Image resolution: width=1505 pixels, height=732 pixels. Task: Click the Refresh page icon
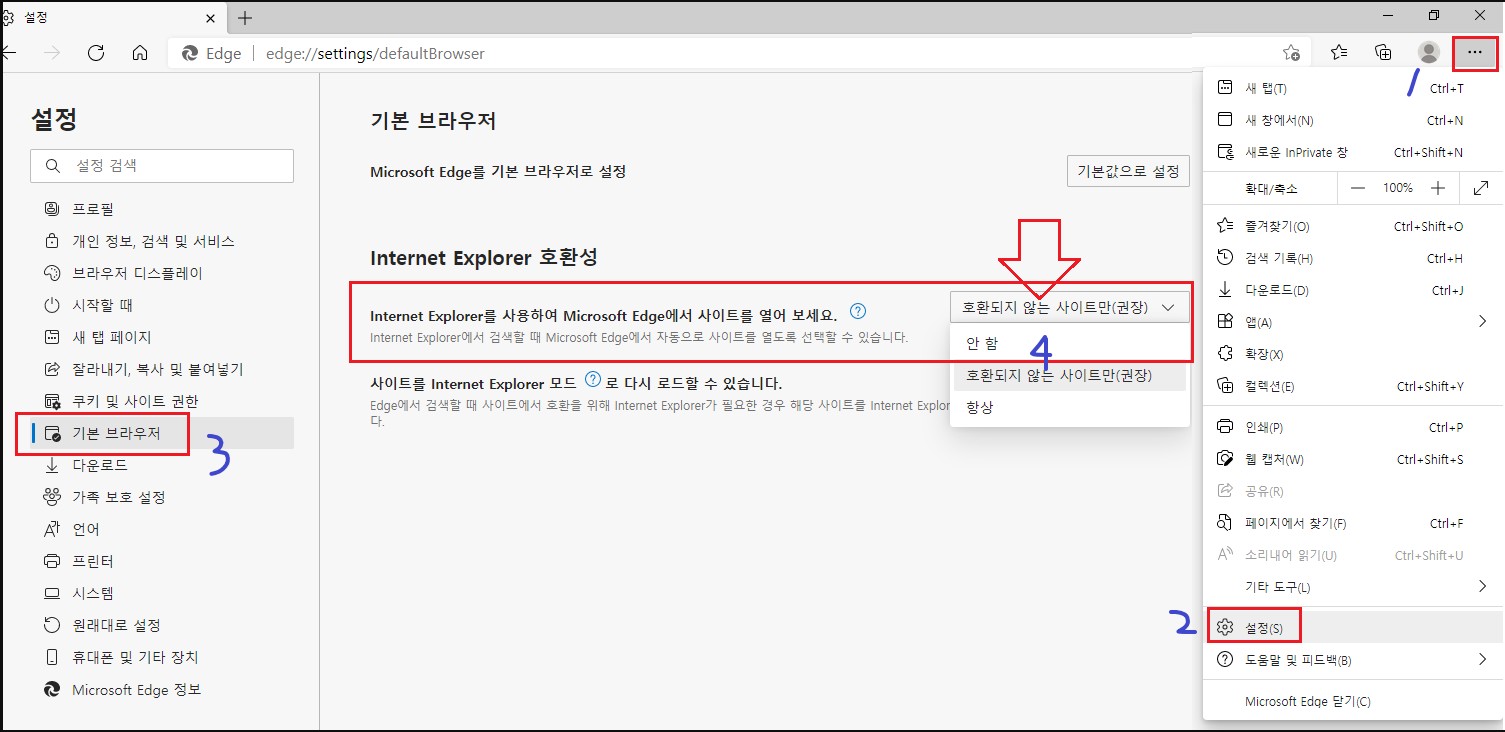point(96,53)
